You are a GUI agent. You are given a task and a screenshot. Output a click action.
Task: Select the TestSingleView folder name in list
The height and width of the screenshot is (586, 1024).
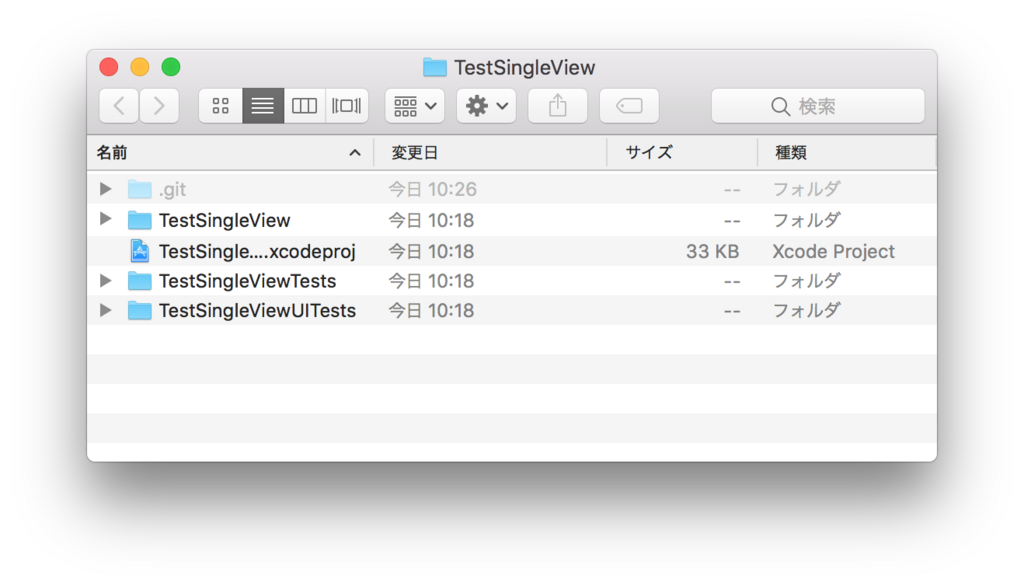coord(225,221)
